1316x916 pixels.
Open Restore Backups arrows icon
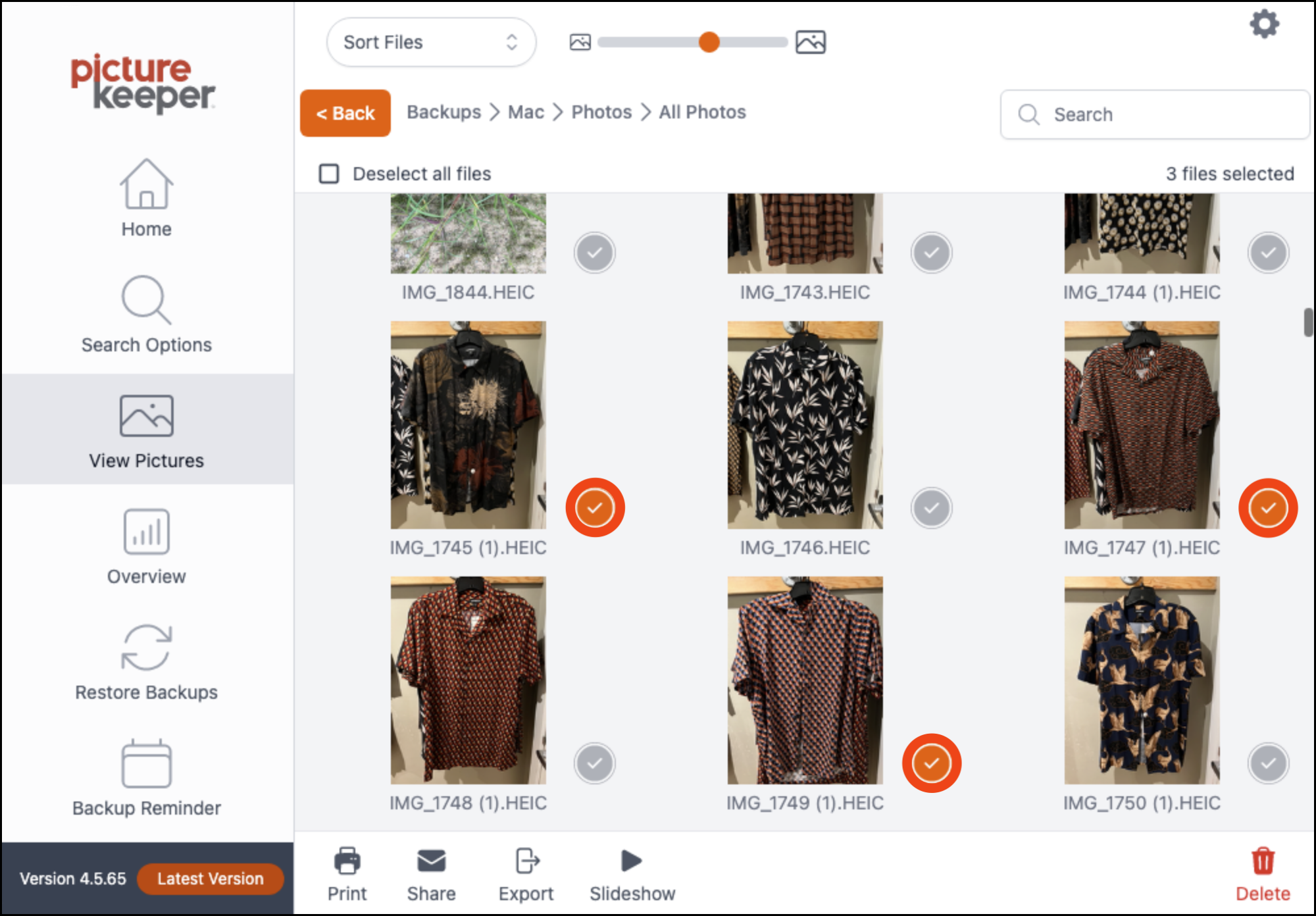(x=146, y=648)
